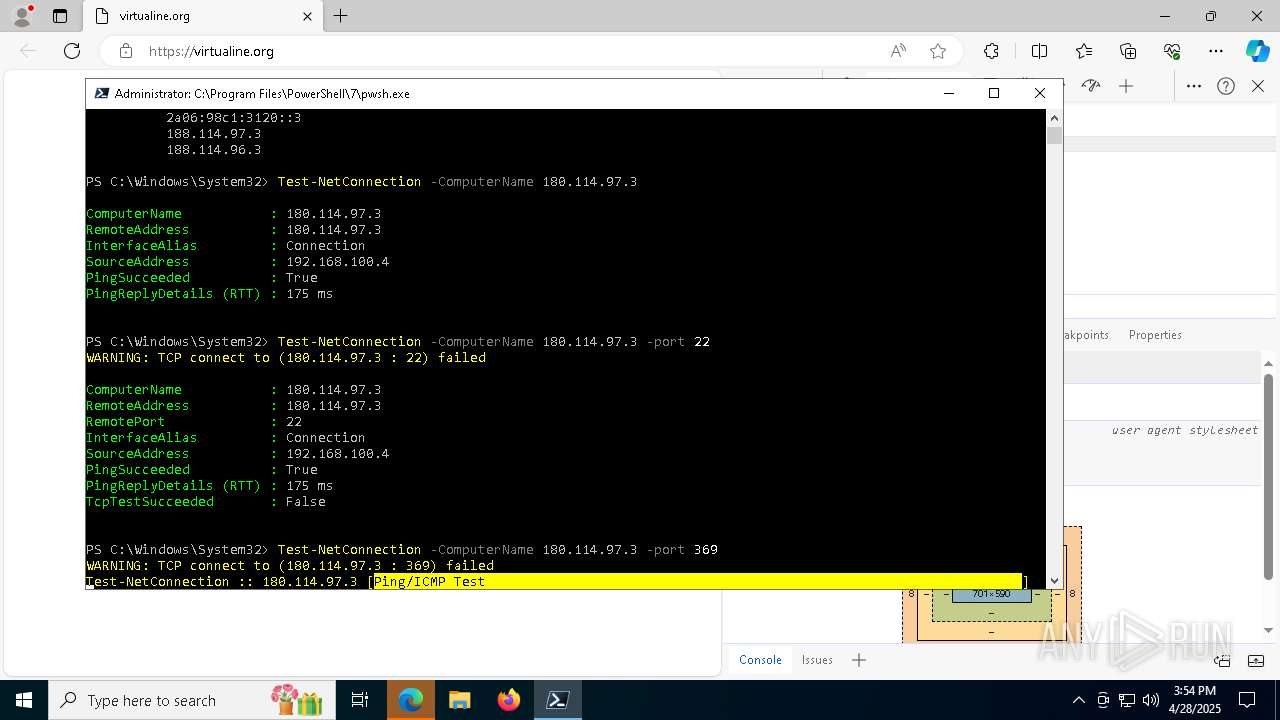Image resolution: width=1280 pixels, height=720 pixels.
Task: Select the Issues drawer tab
Action: (x=817, y=660)
